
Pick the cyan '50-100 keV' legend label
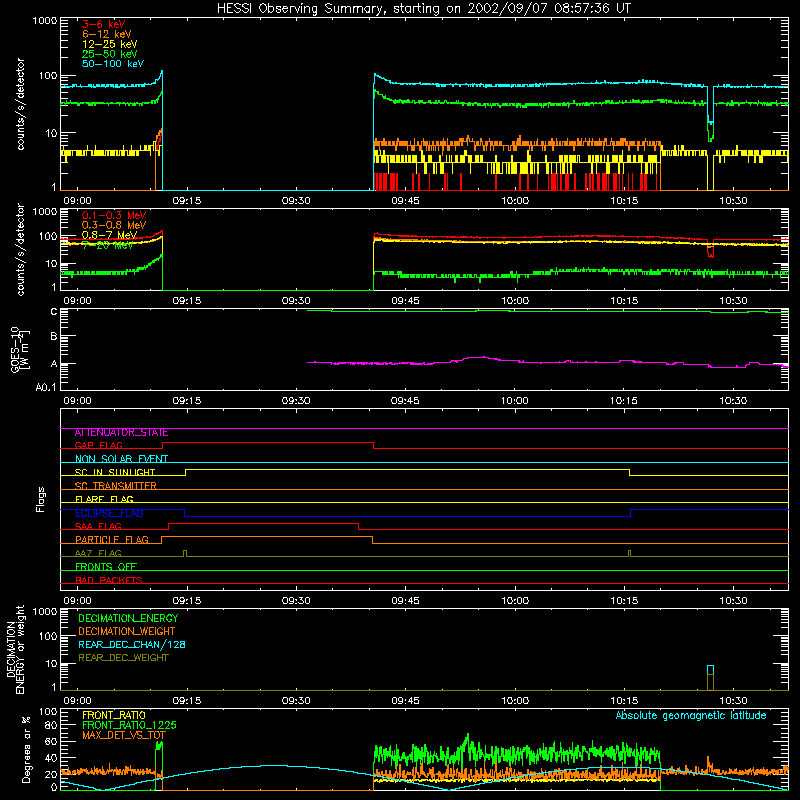tap(113, 64)
